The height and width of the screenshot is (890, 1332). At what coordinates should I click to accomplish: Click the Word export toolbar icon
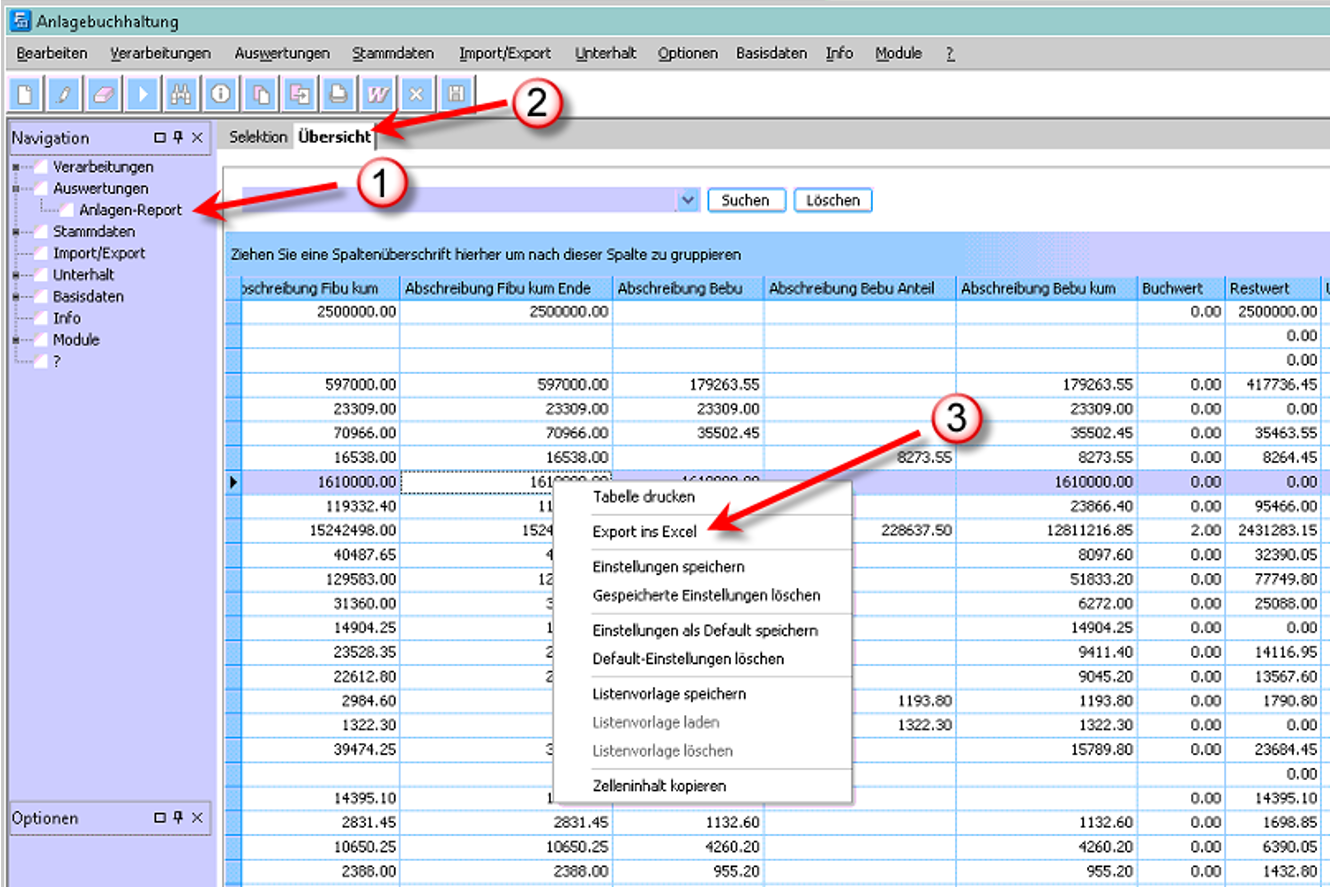[378, 94]
